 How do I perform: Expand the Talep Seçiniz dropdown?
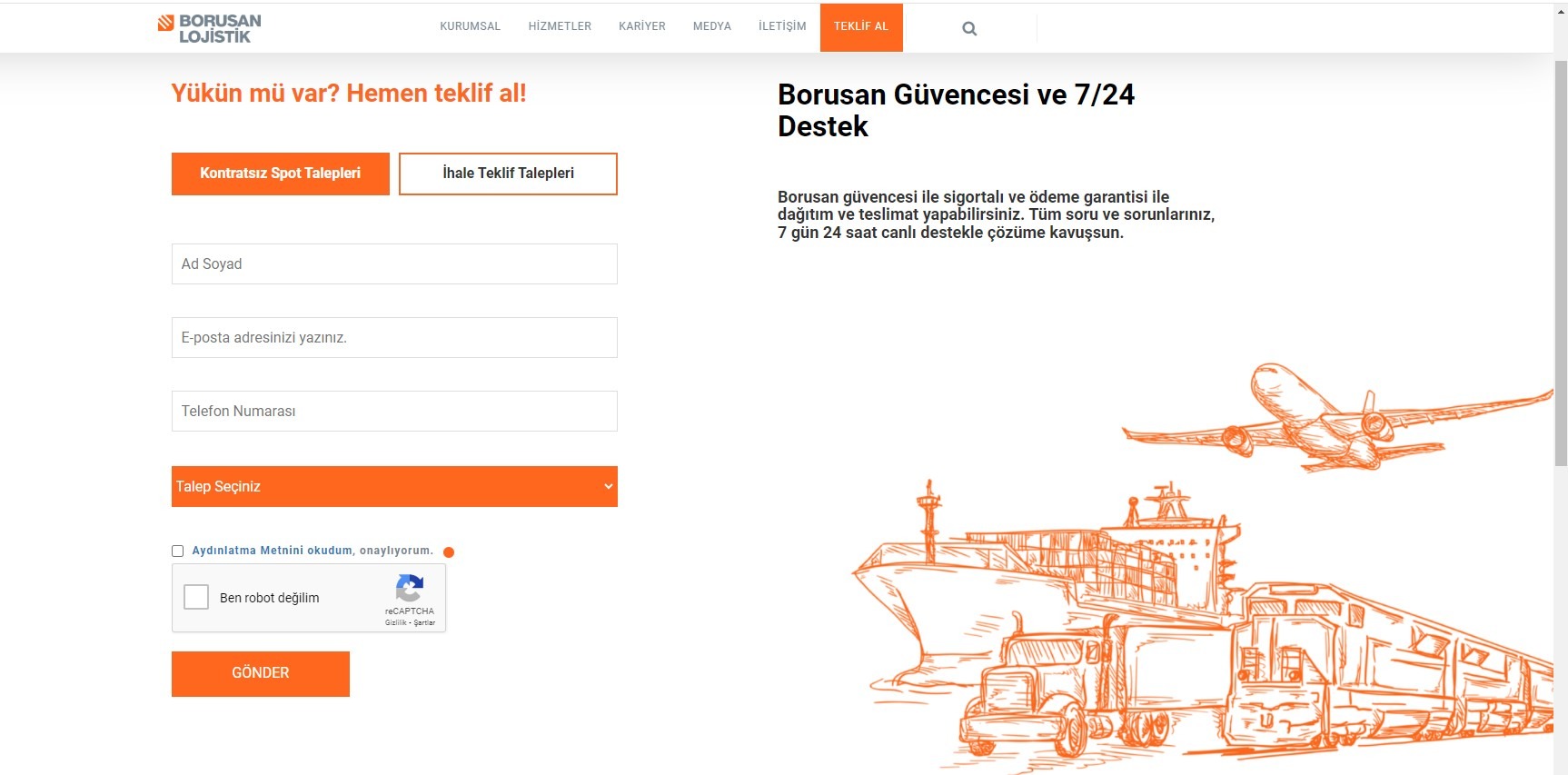tap(394, 486)
